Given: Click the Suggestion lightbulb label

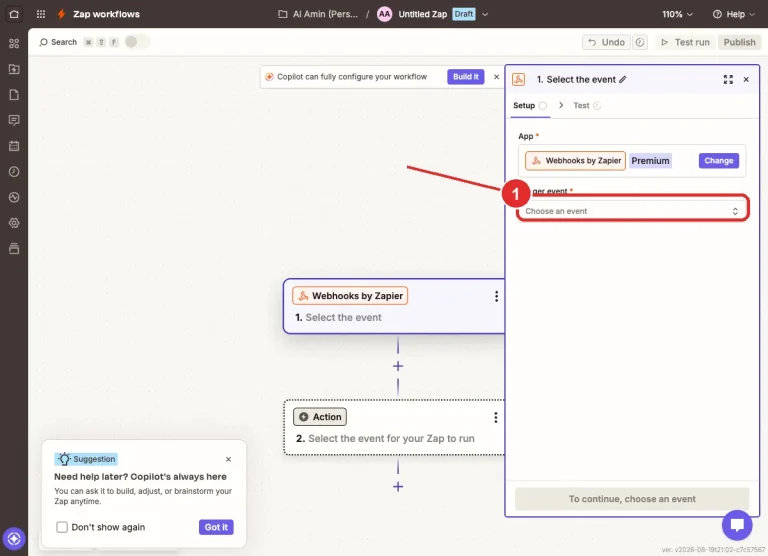Looking at the screenshot, I should 86,459.
